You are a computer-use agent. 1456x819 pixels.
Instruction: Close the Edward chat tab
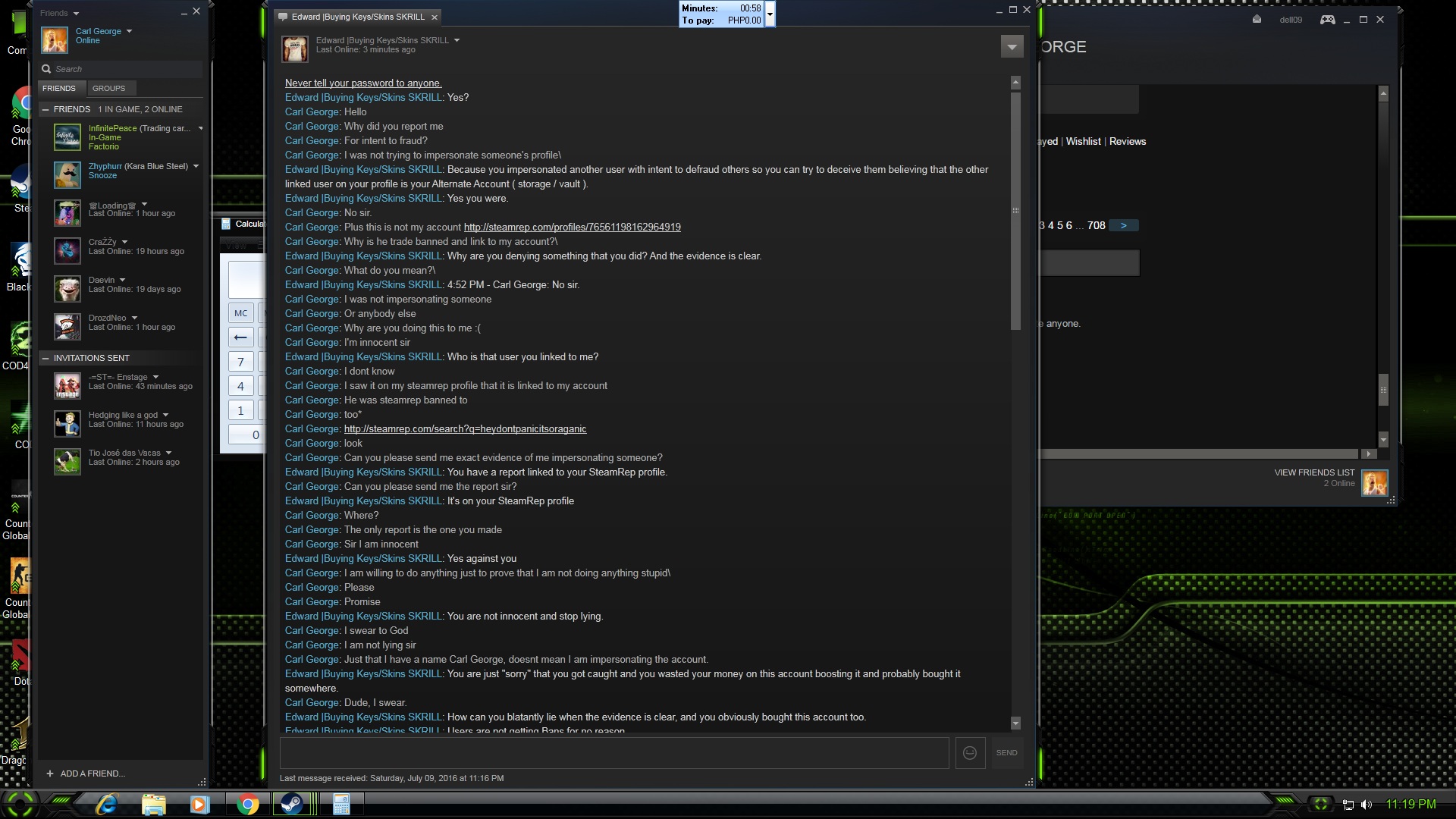(x=435, y=17)
